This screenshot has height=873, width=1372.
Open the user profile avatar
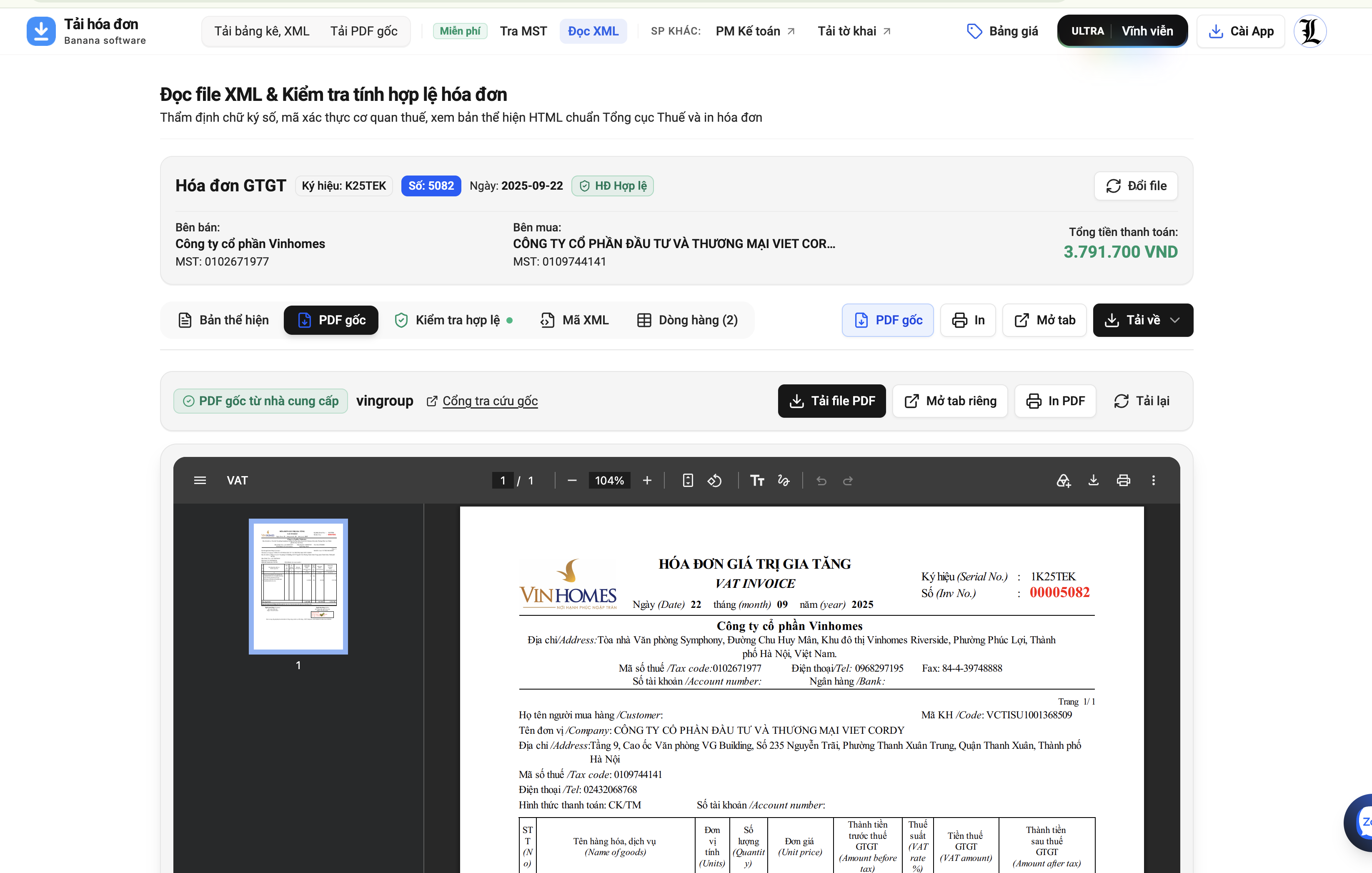1310,31
